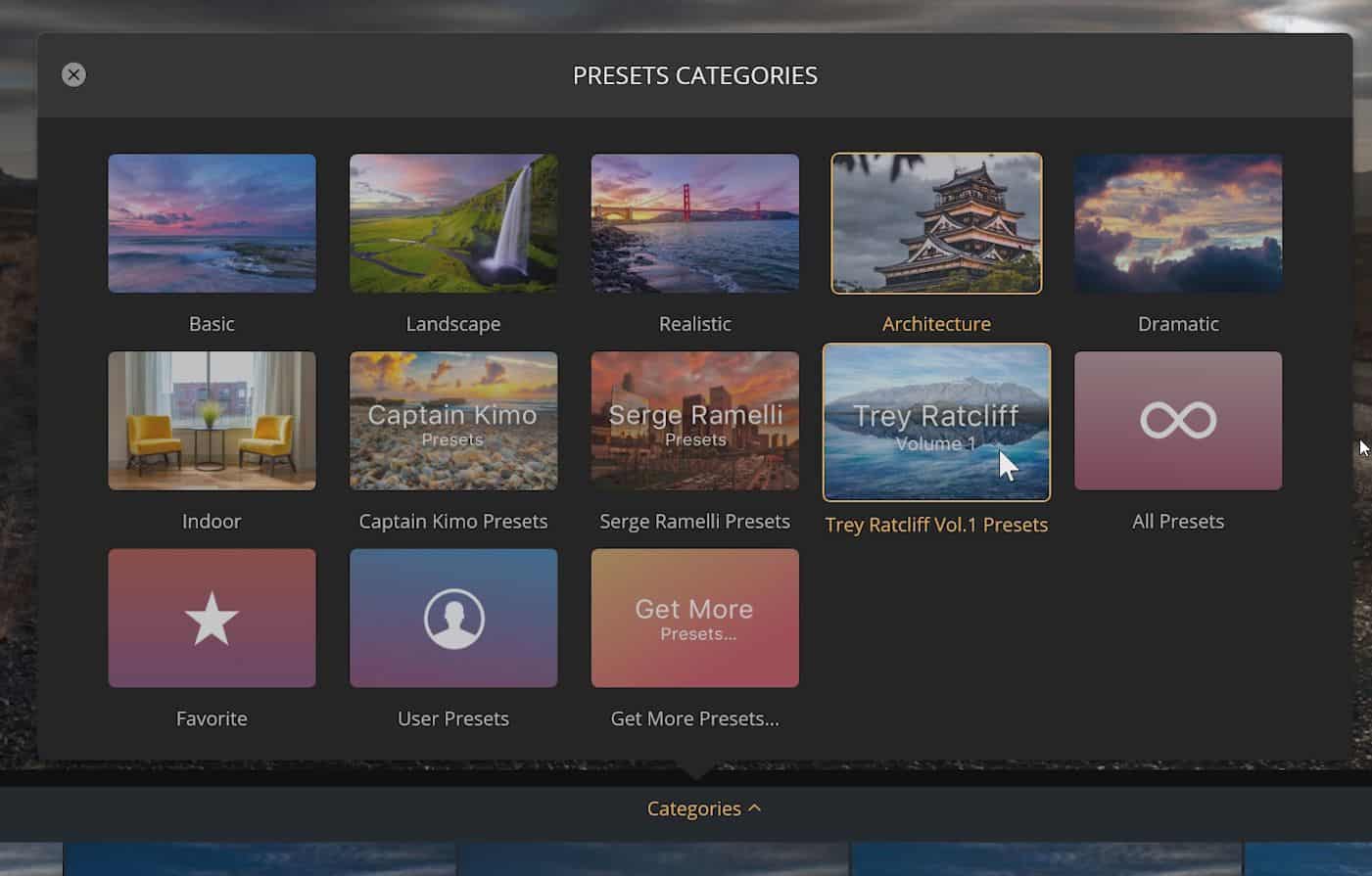Click the All Presets label text
Viewport: 1372px width, 876px height.
point(1178,522)
